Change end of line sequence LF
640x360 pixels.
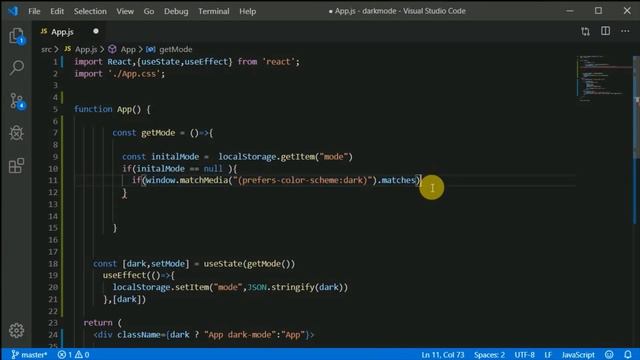548,355
